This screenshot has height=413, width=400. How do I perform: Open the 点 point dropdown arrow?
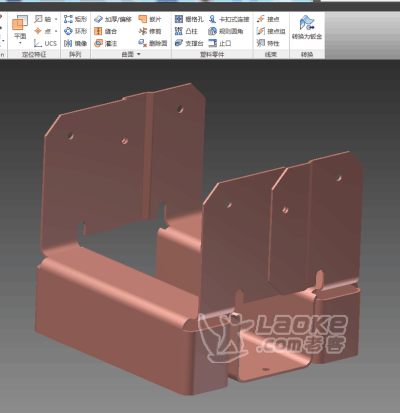[x=56, y=31]
